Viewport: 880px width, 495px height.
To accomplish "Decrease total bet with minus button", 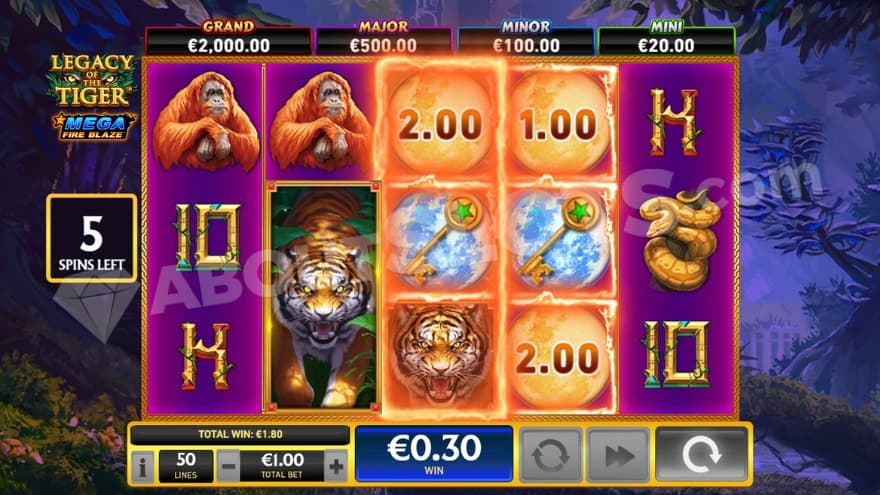I will point(228,466).
